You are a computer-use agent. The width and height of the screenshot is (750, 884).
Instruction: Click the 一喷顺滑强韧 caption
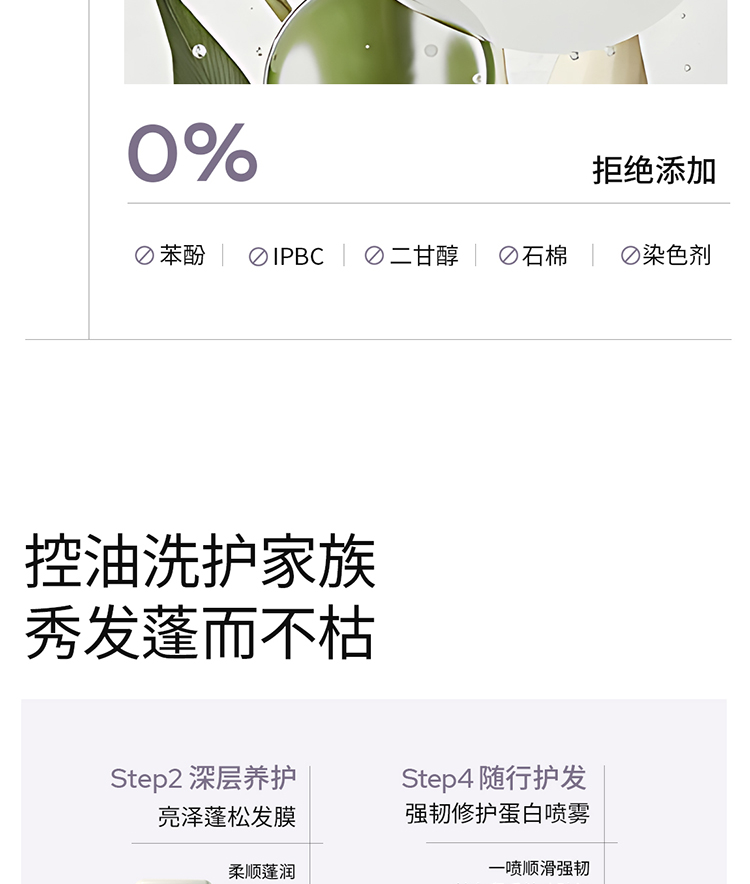[x=539, y=868]
